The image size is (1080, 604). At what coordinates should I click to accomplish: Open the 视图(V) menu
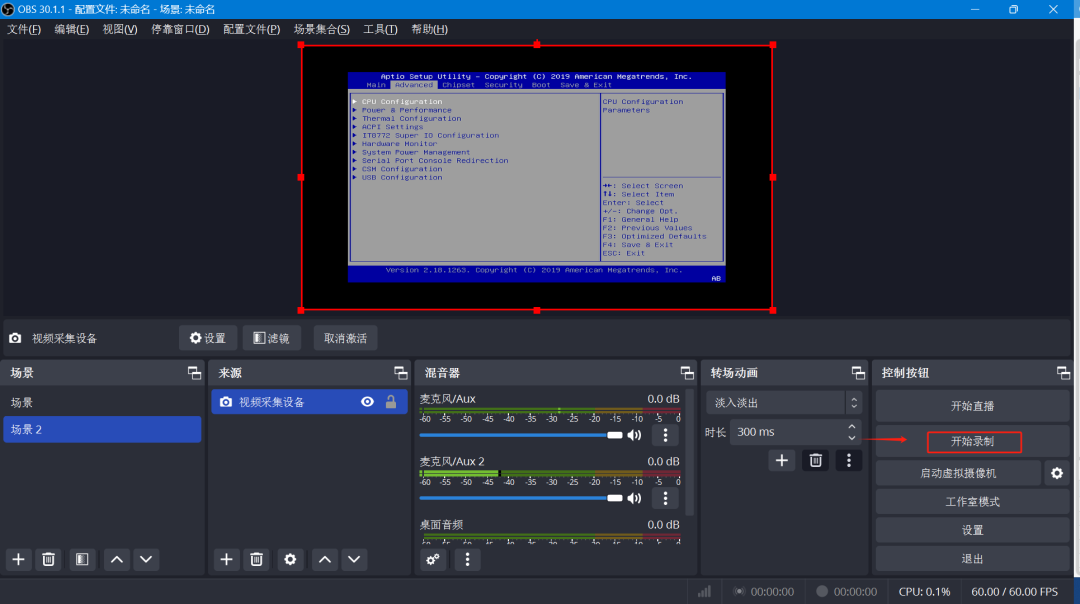(120, 29)
